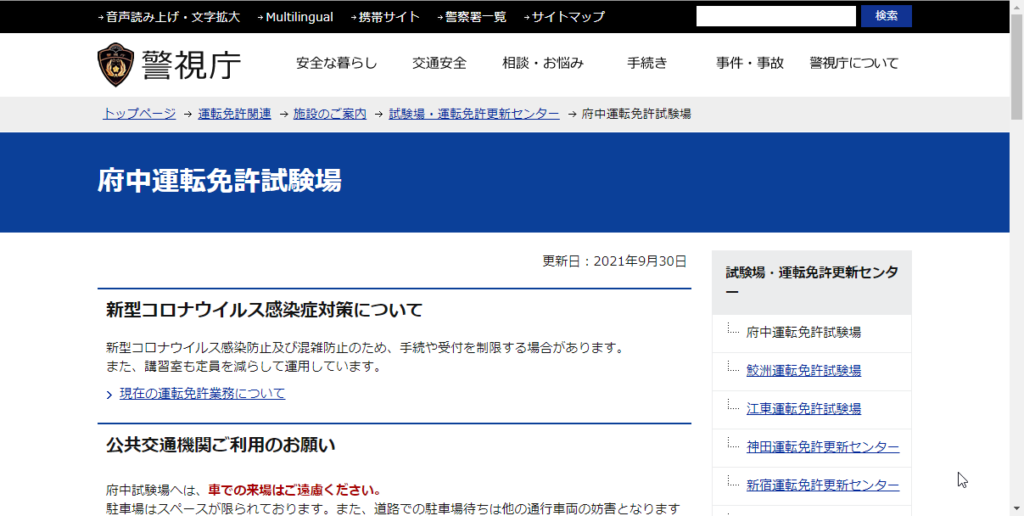Click the 公共交通機関ご利用のお願い heading
Screen dimensions: 1024x516
[221, 445]
